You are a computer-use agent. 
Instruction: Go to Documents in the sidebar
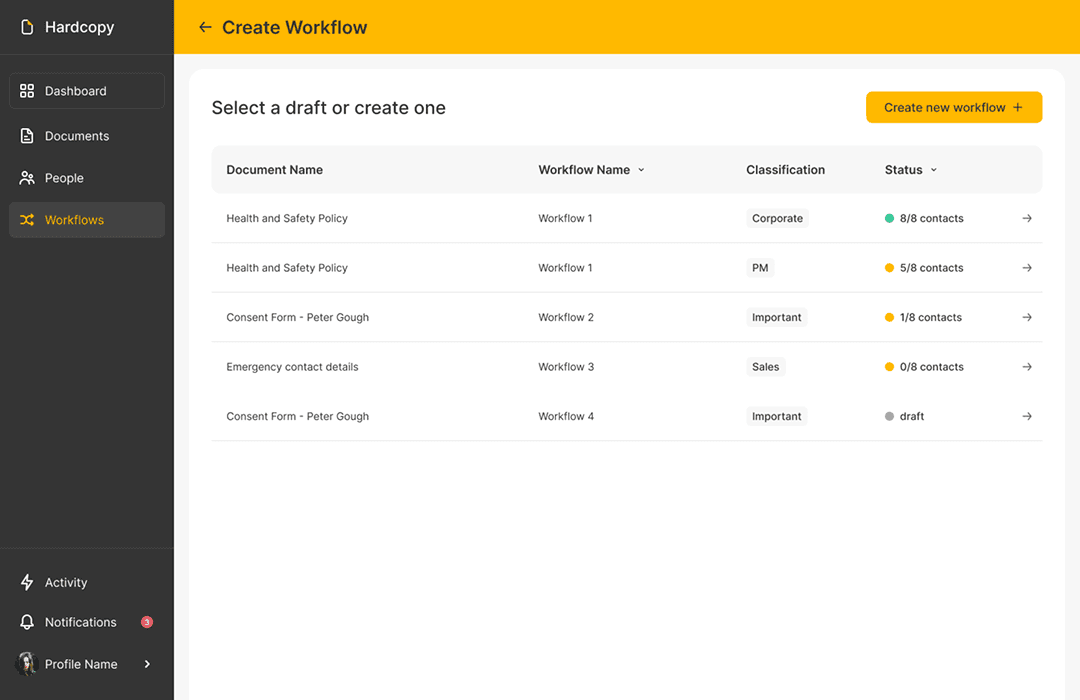76,136
